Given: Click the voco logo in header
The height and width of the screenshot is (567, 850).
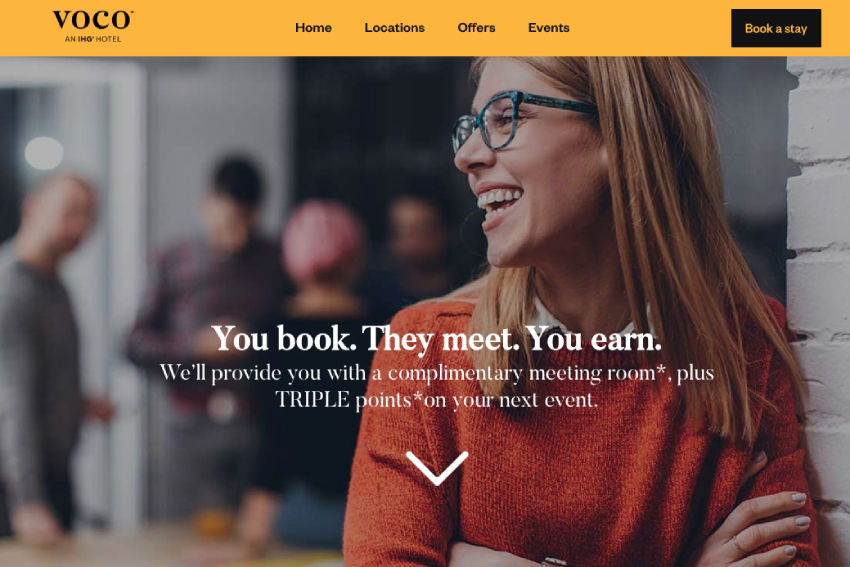Looking at the screenshot, I should point(93,26).
